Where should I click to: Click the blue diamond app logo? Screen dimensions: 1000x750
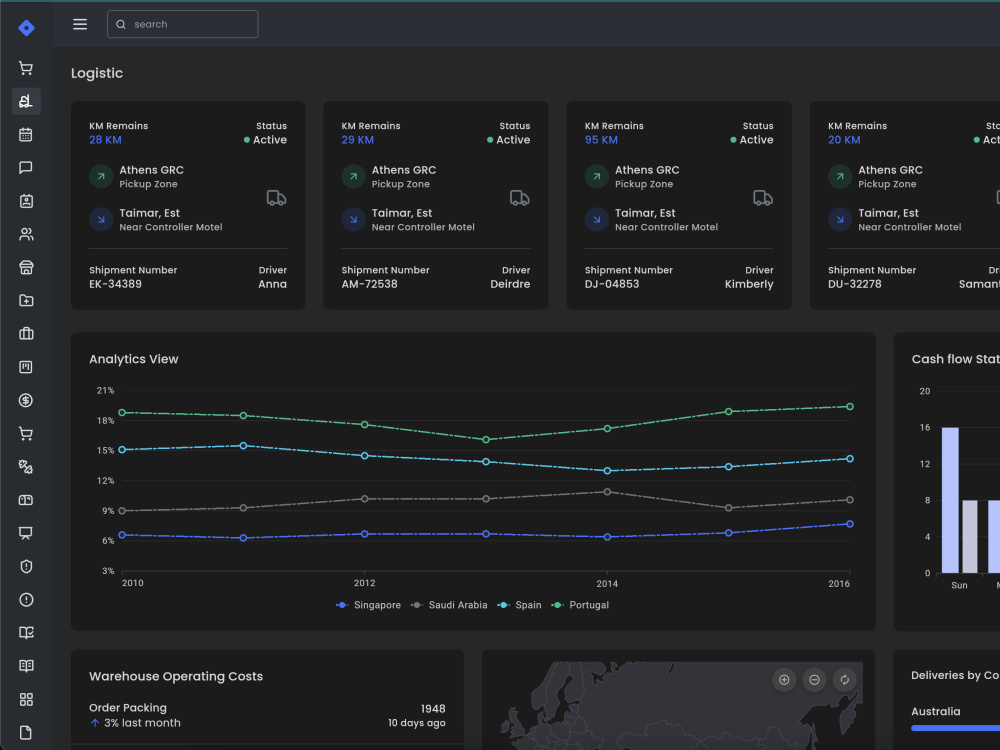(26, 27)
